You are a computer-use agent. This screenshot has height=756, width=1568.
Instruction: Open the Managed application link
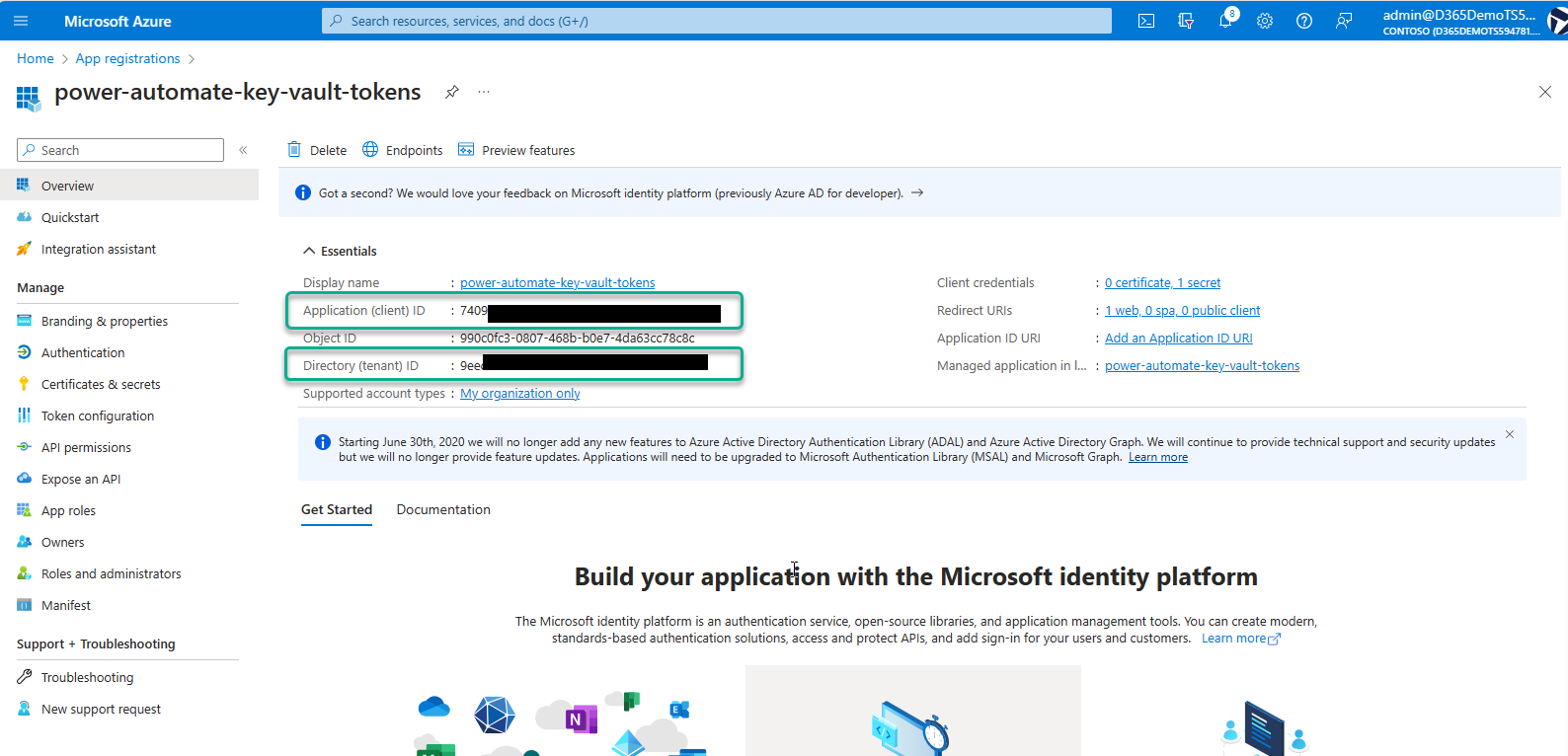(1202, 365)
